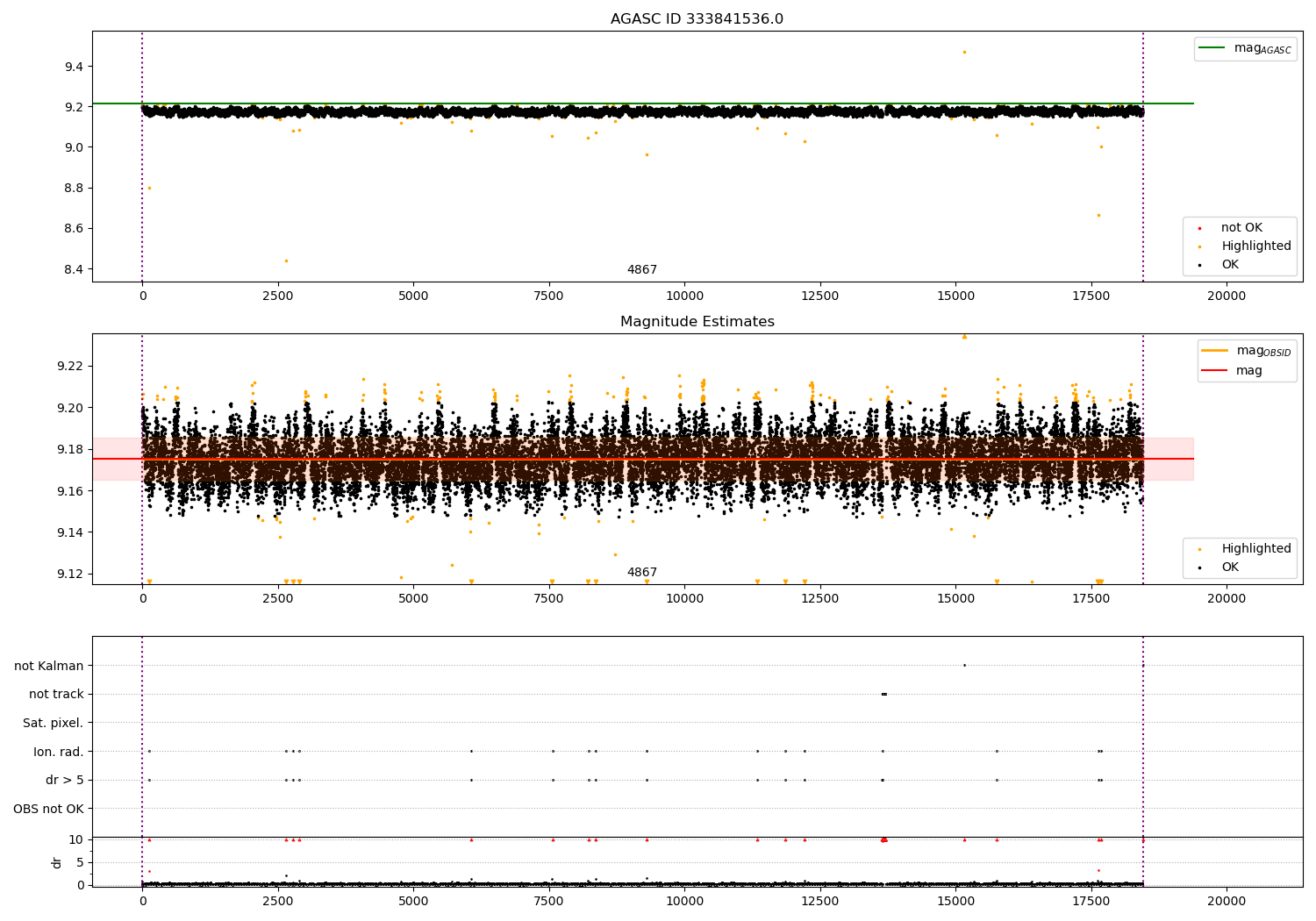
Task: Click the 9.18 tick on the middle plot
Action: point(70,450)
